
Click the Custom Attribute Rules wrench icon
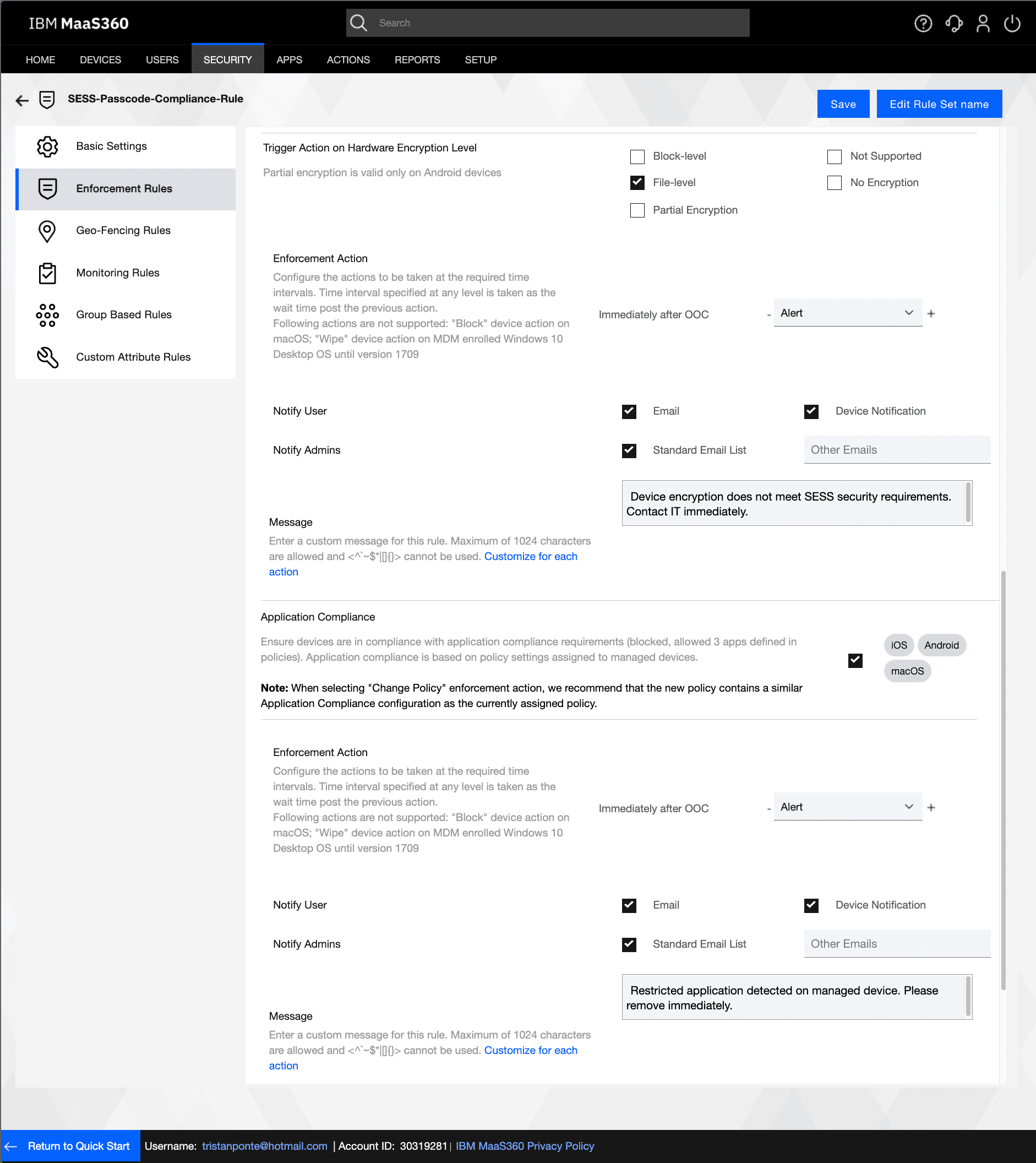pos(47,357)
